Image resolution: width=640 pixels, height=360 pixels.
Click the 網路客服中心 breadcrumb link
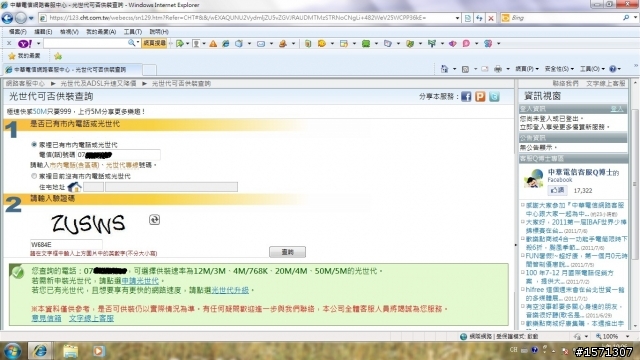[25, 83]
